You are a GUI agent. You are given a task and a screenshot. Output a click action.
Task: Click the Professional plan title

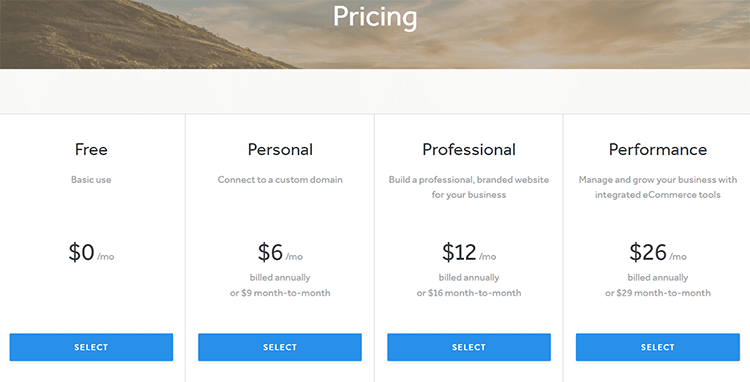coord(469,150)
